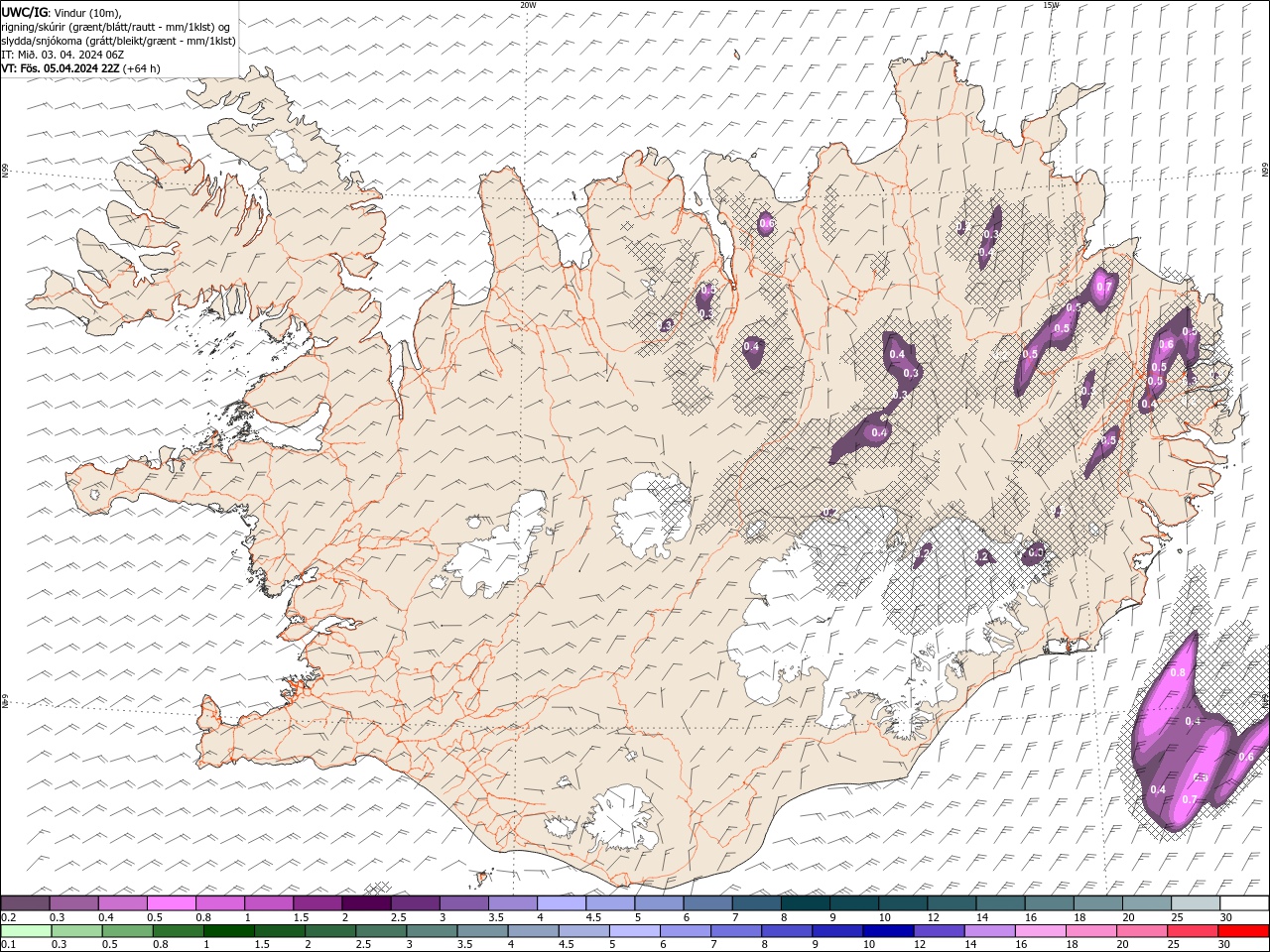1270x952 pixels.
Task: Click the bright pink 0.5 snow legend swatch
Action: [172, 903]
